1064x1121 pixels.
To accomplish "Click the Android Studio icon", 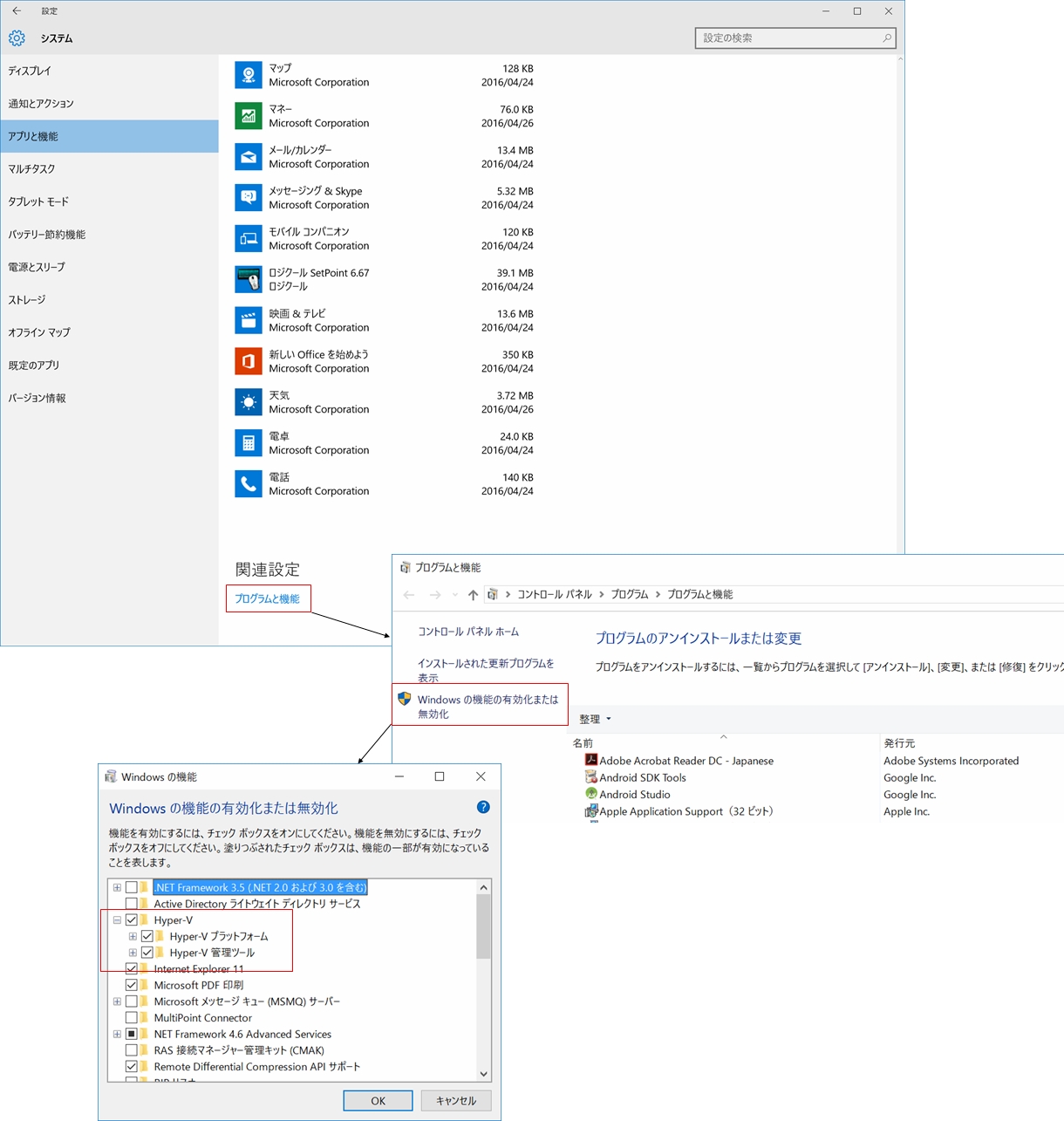I will (x=591, y=794).
